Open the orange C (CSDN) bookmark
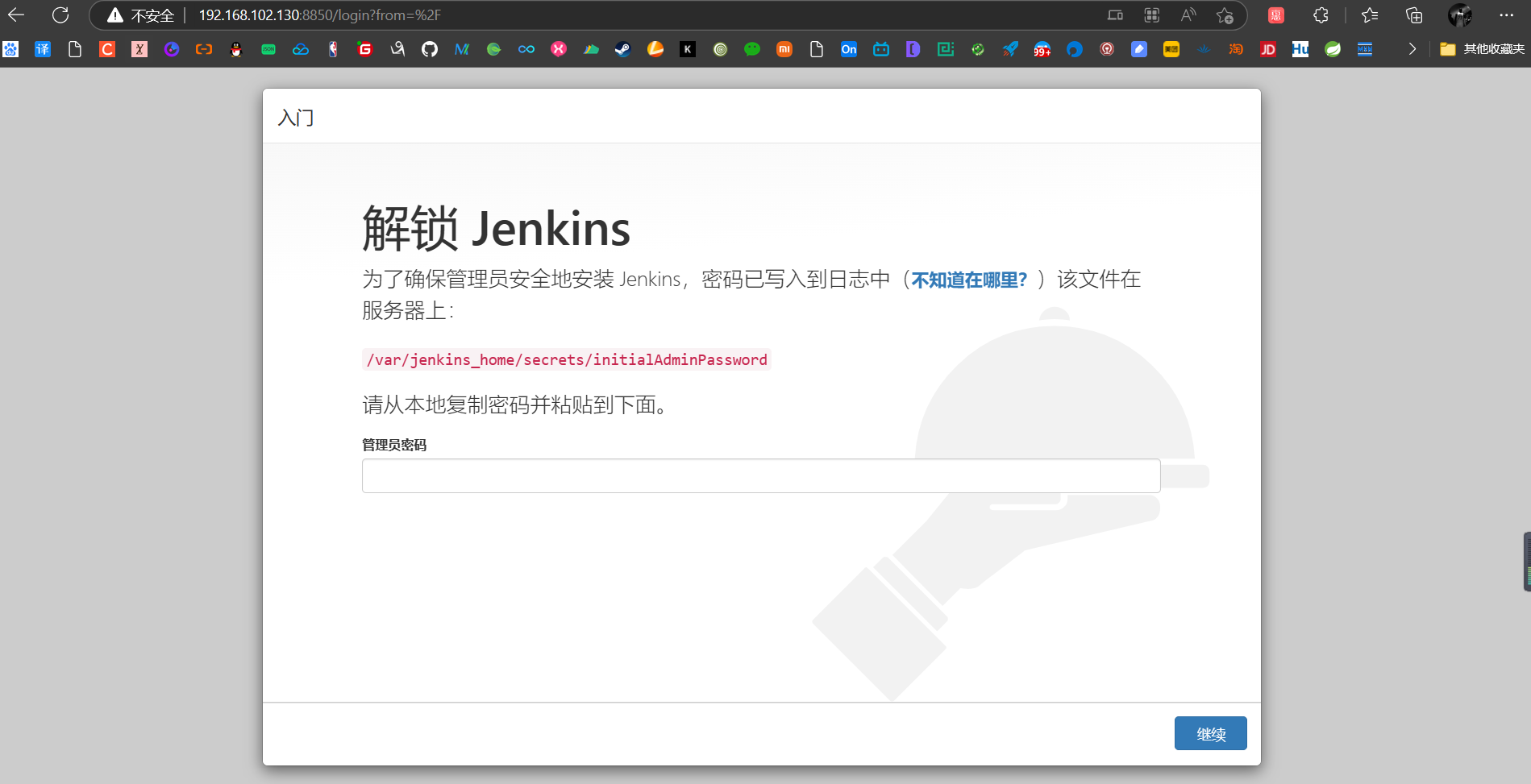 pos(107,49)
